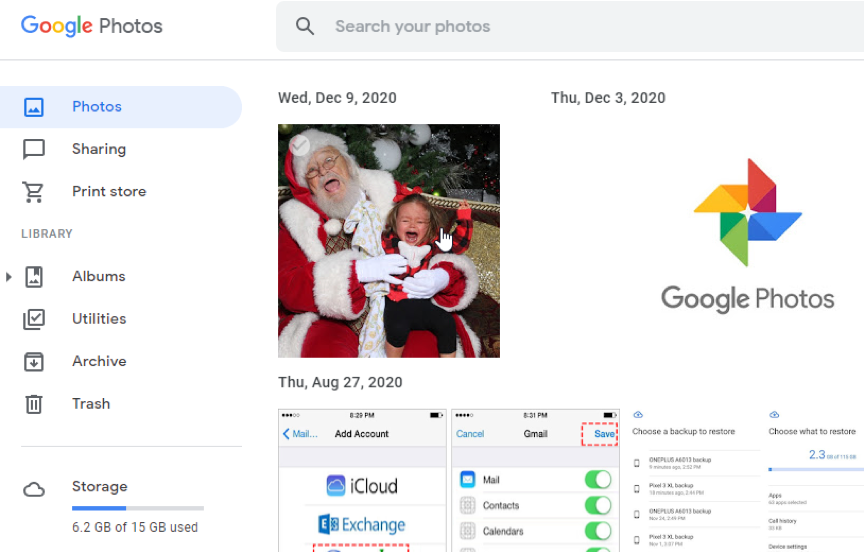Focus the Search your photos field
Viewport: 864px width, 552px height.
[570, 26]
